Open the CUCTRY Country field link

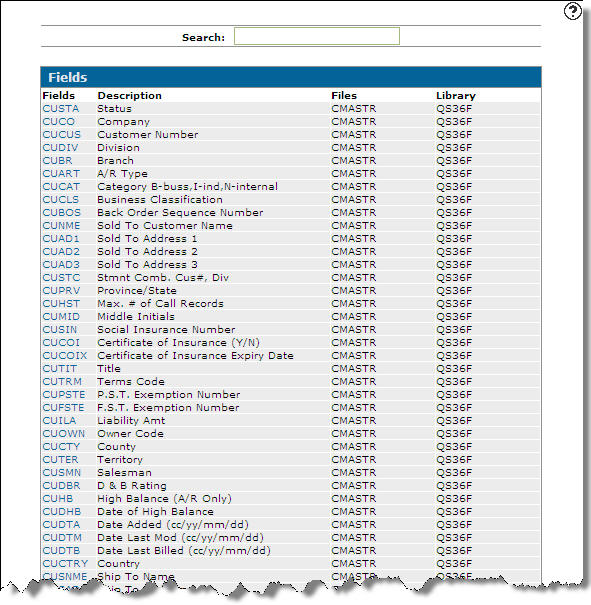tap(65, 564)
